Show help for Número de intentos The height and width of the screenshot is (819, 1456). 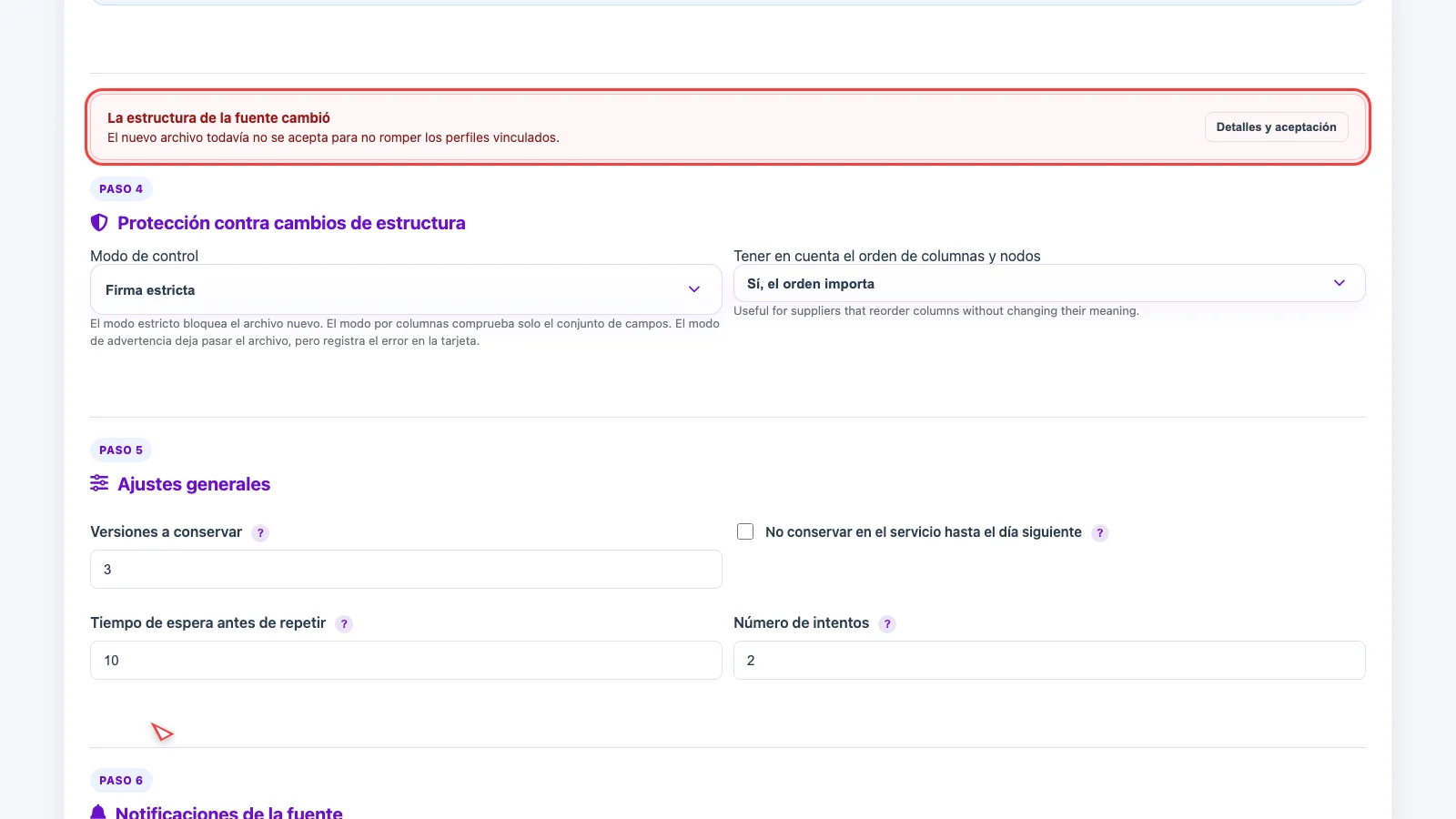[887, 624]
